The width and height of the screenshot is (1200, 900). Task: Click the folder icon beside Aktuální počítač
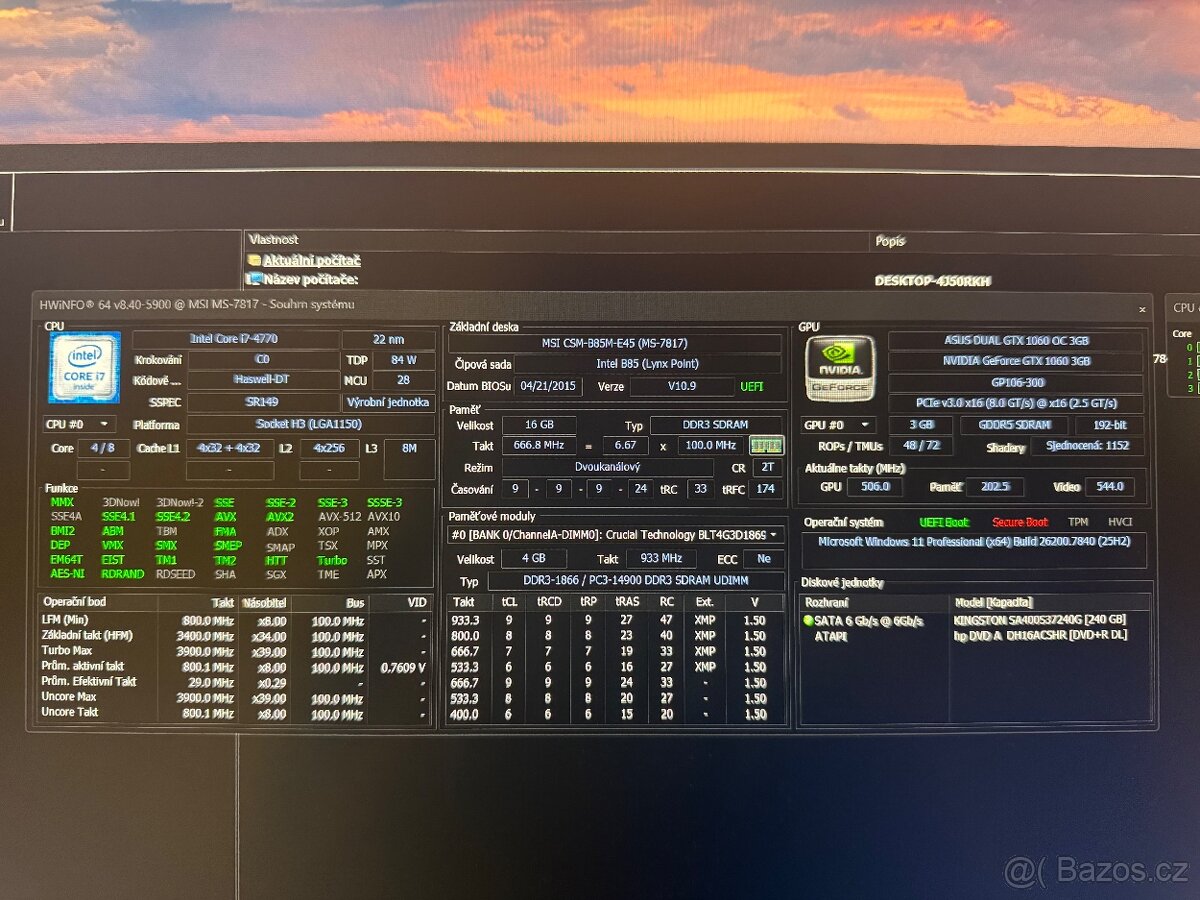255,260
